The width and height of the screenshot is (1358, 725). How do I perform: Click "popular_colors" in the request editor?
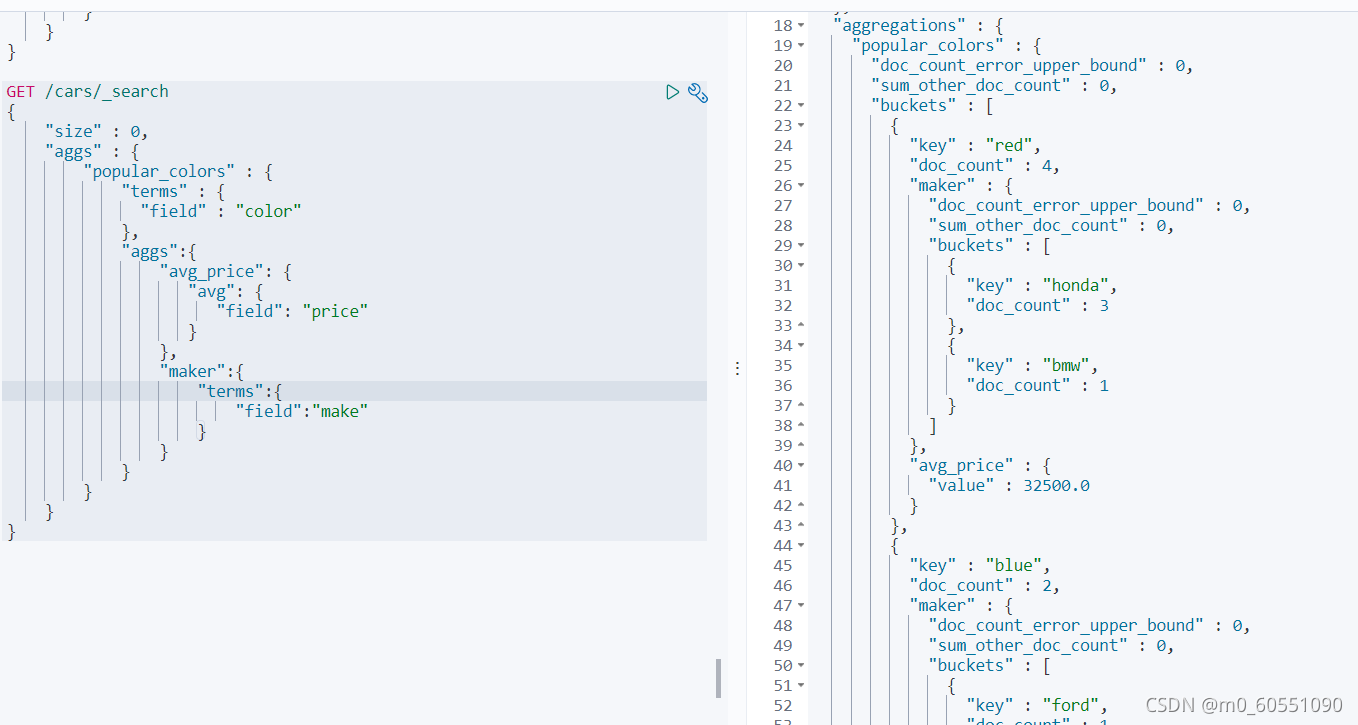(x=160, y=171)
